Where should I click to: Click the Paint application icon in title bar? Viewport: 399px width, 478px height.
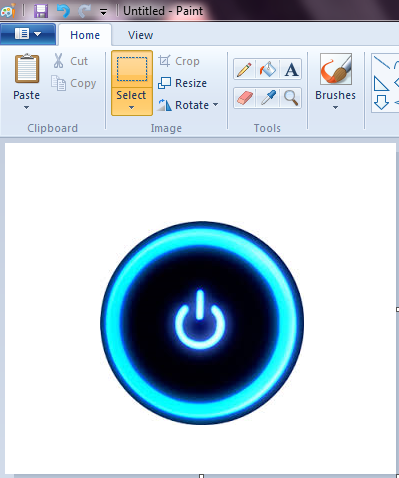click(7, 11)
